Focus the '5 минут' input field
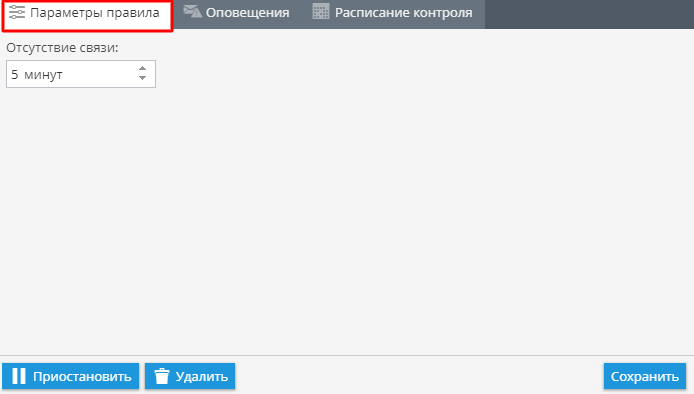Viewport: 694px width, 394px height. coord(81,74)
